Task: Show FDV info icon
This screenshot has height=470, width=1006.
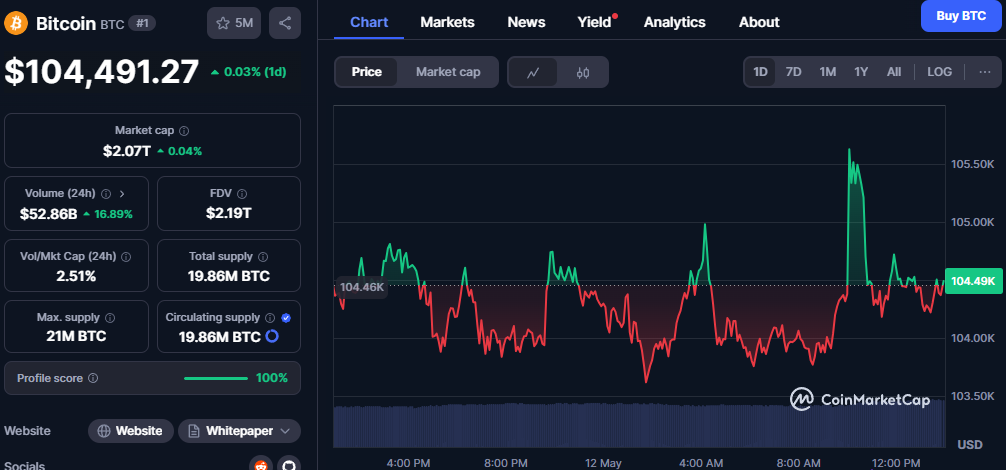Action: click(x=242, y=194)
